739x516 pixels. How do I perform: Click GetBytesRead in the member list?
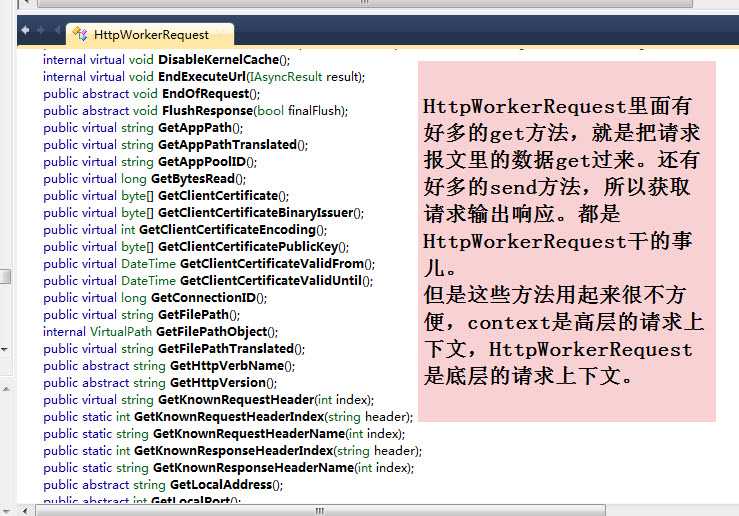click(193, 179)
